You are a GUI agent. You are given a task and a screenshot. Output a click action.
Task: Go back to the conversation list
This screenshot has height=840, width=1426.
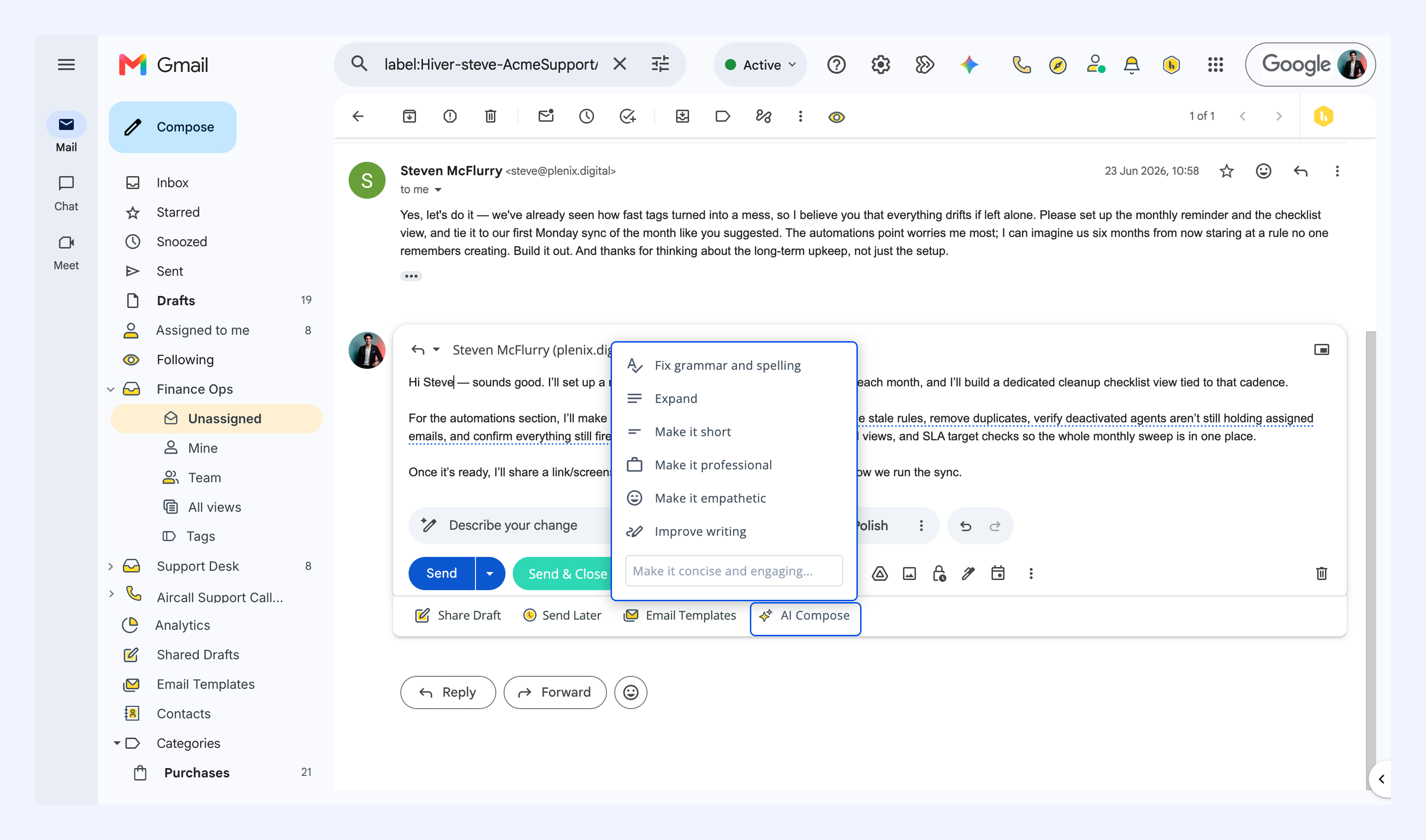(x=358, y=116)
